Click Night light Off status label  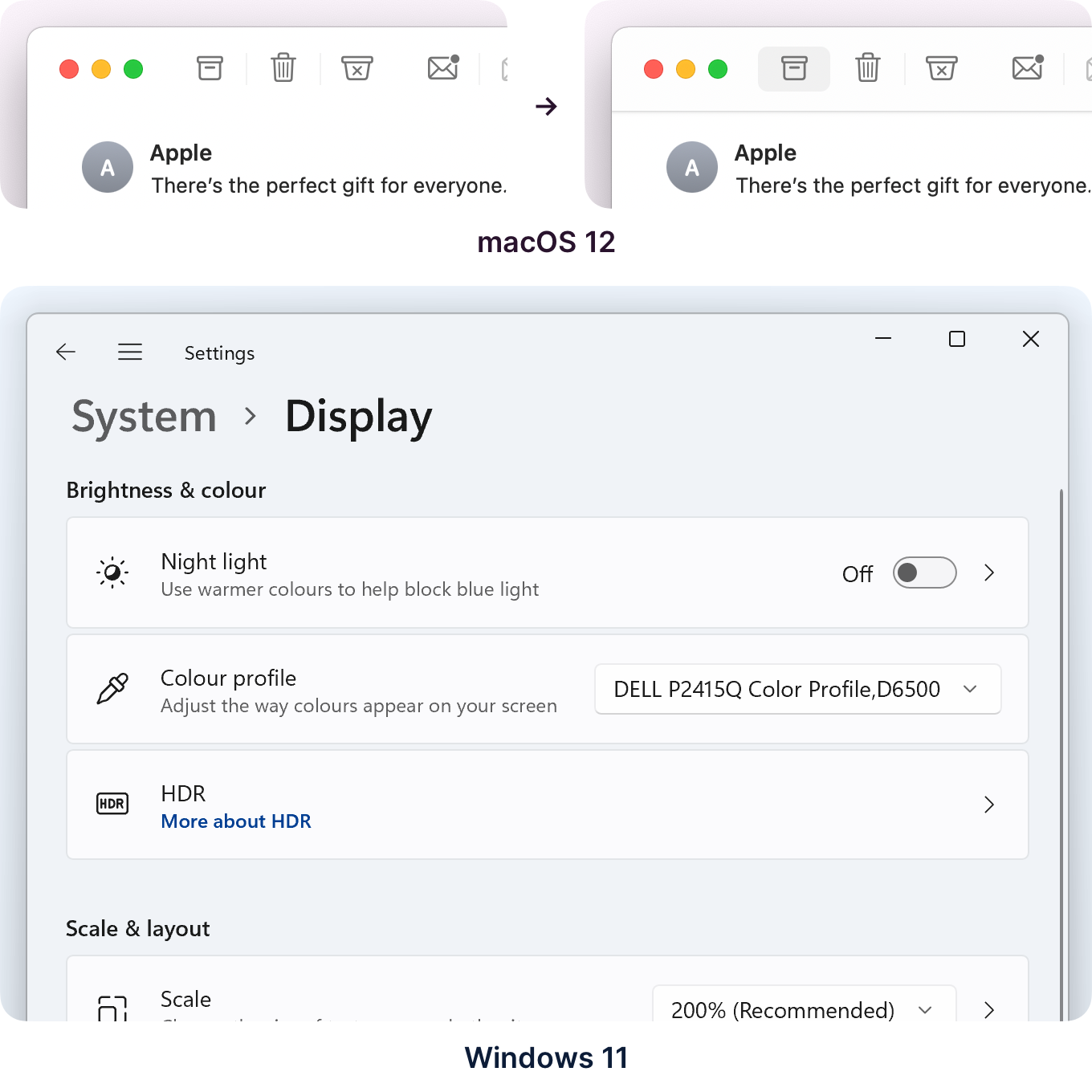(858, 574)
